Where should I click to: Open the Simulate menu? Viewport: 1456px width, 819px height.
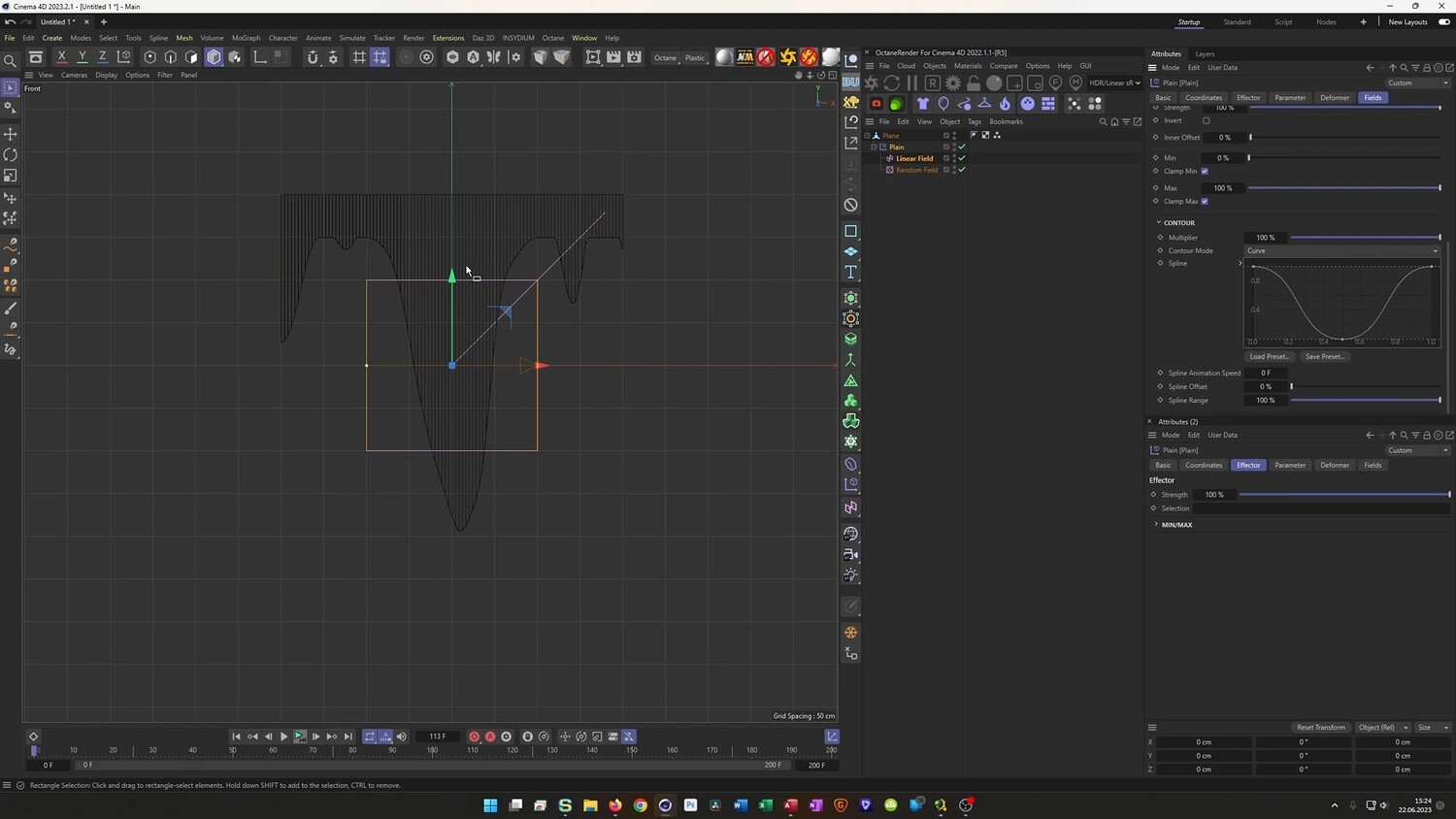click(352, 38)
